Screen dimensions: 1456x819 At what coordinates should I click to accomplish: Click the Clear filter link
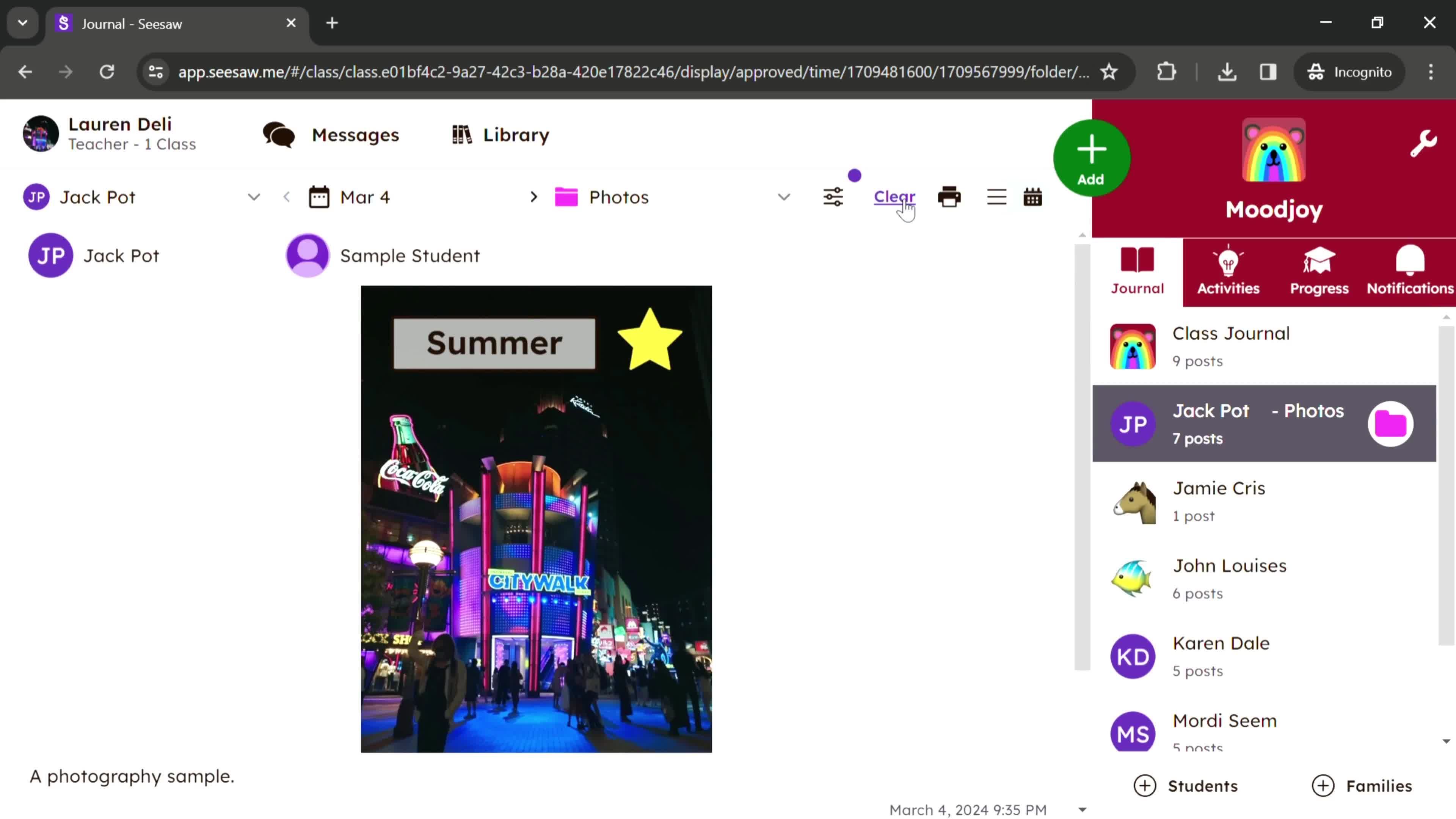[894, 197]
